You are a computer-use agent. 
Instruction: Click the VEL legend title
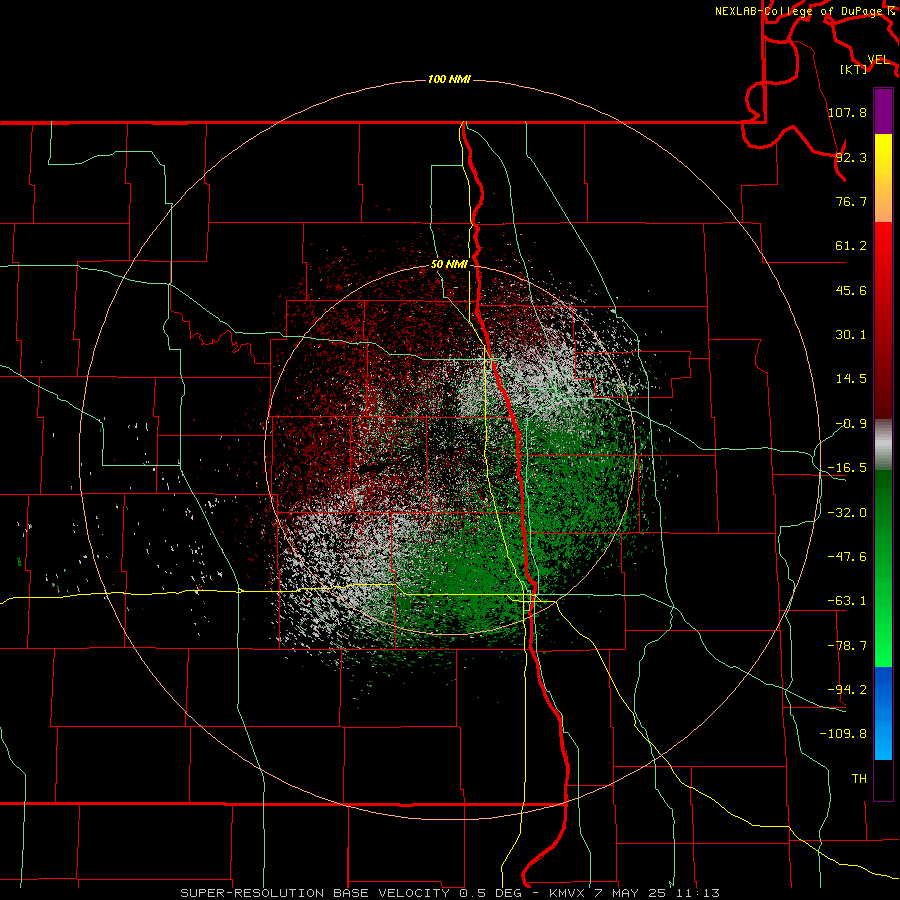tap(879, 60)
